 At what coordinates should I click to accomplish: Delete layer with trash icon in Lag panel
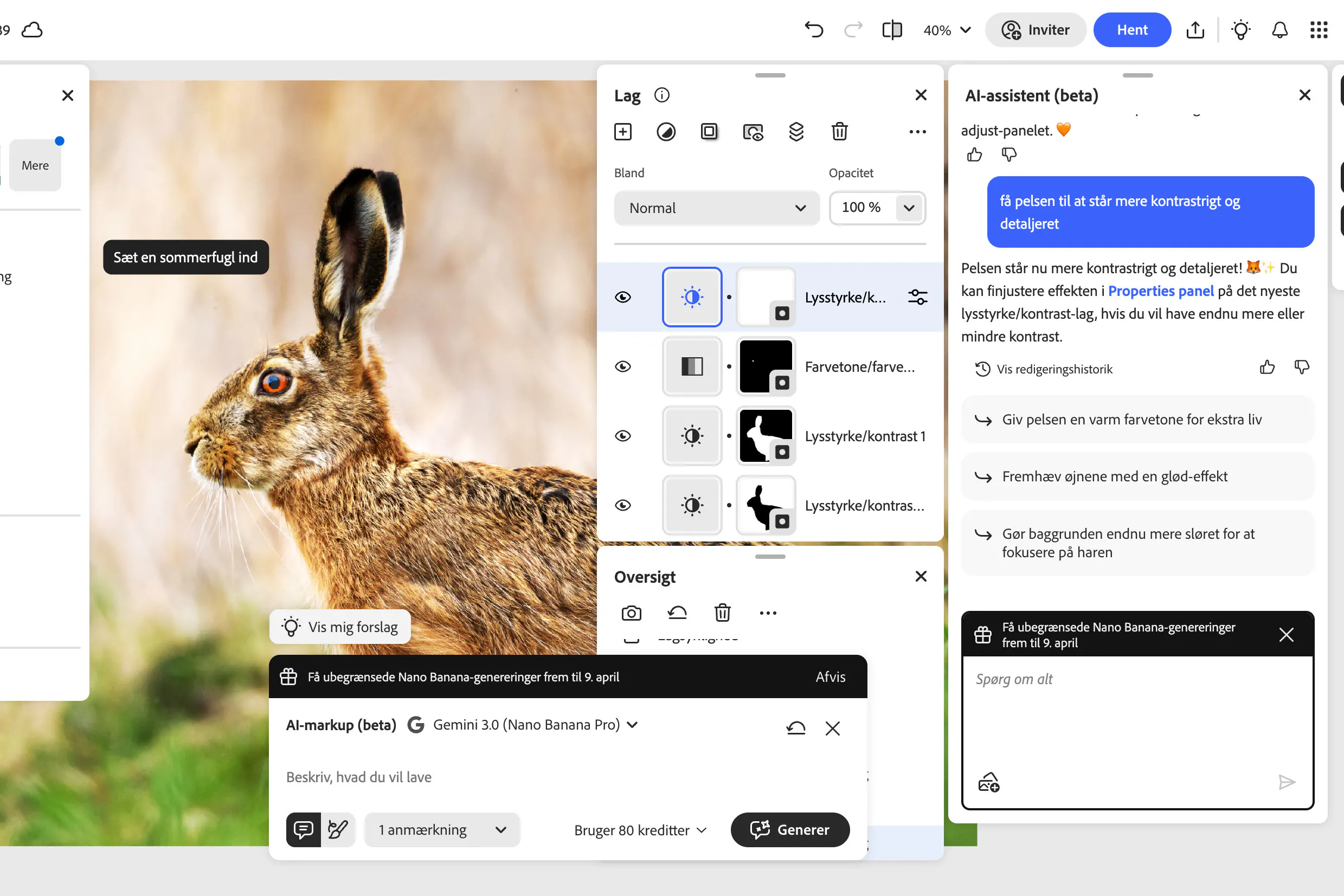click(x=839, y=132)
